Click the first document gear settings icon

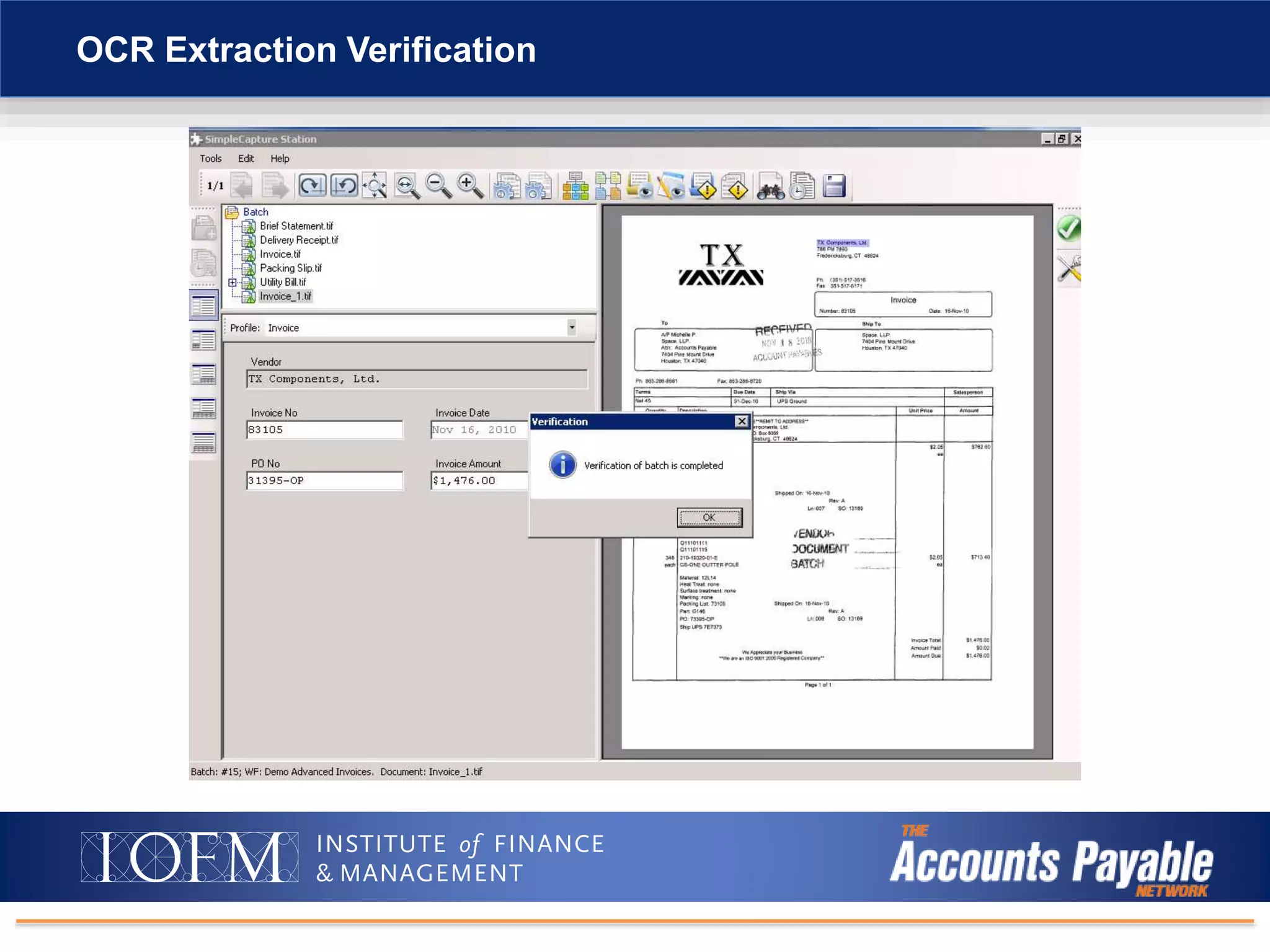tap(507, 186)
